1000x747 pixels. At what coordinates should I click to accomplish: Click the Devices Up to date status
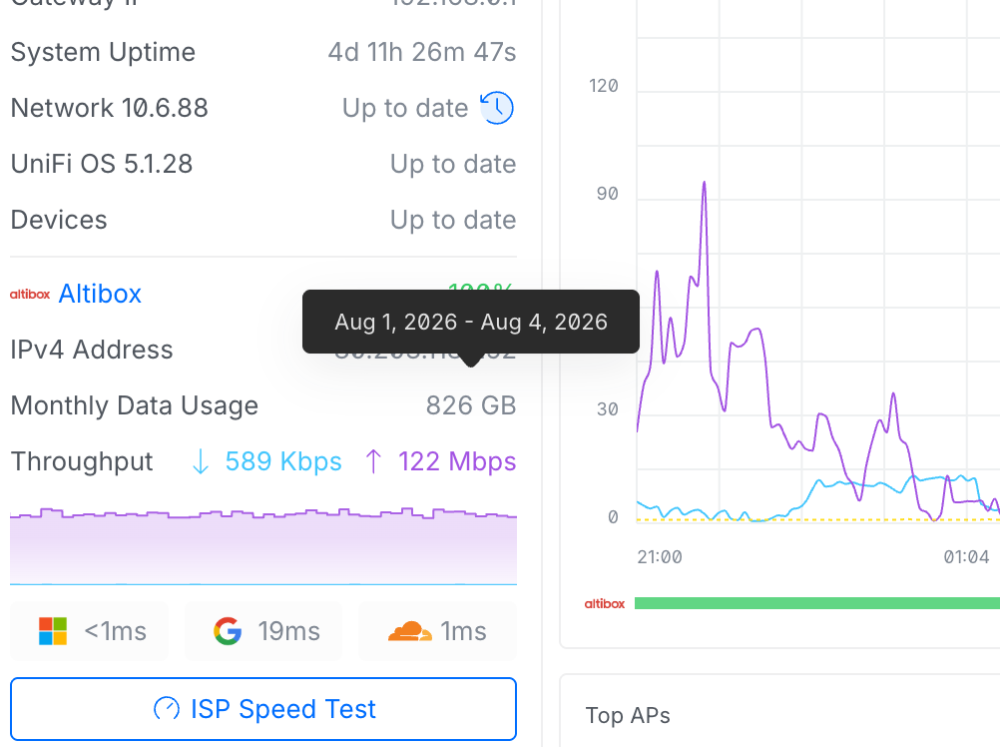pyautogui.click(x=453, y=220)
